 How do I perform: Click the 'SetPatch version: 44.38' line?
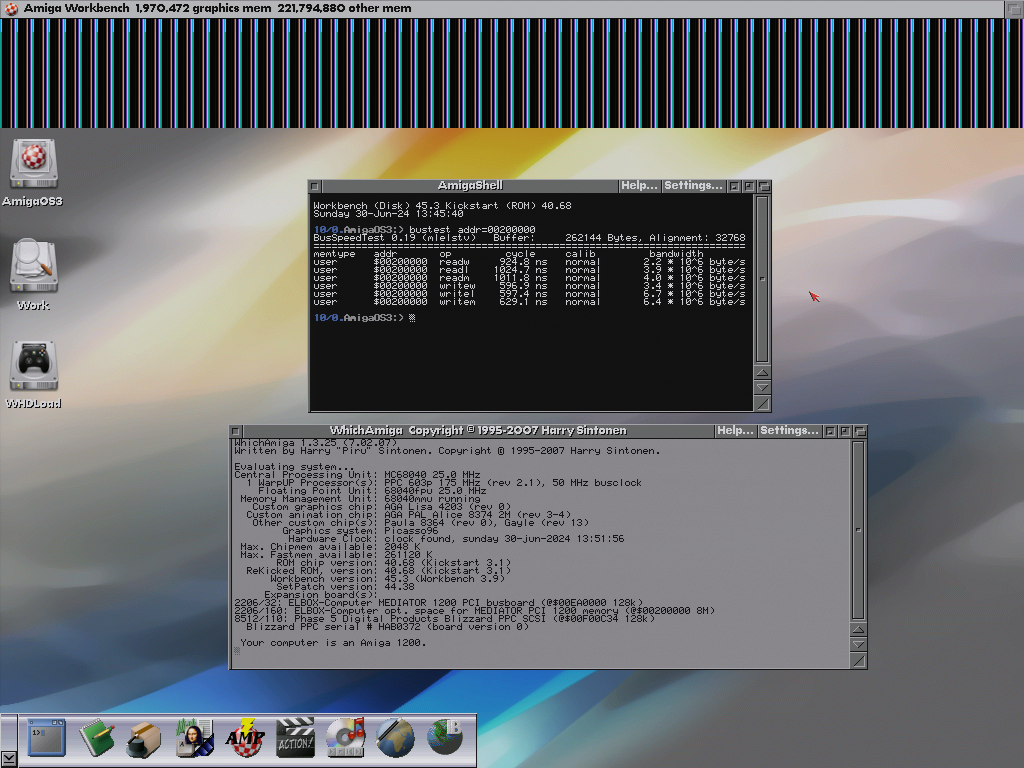click(x=345, y=587)
